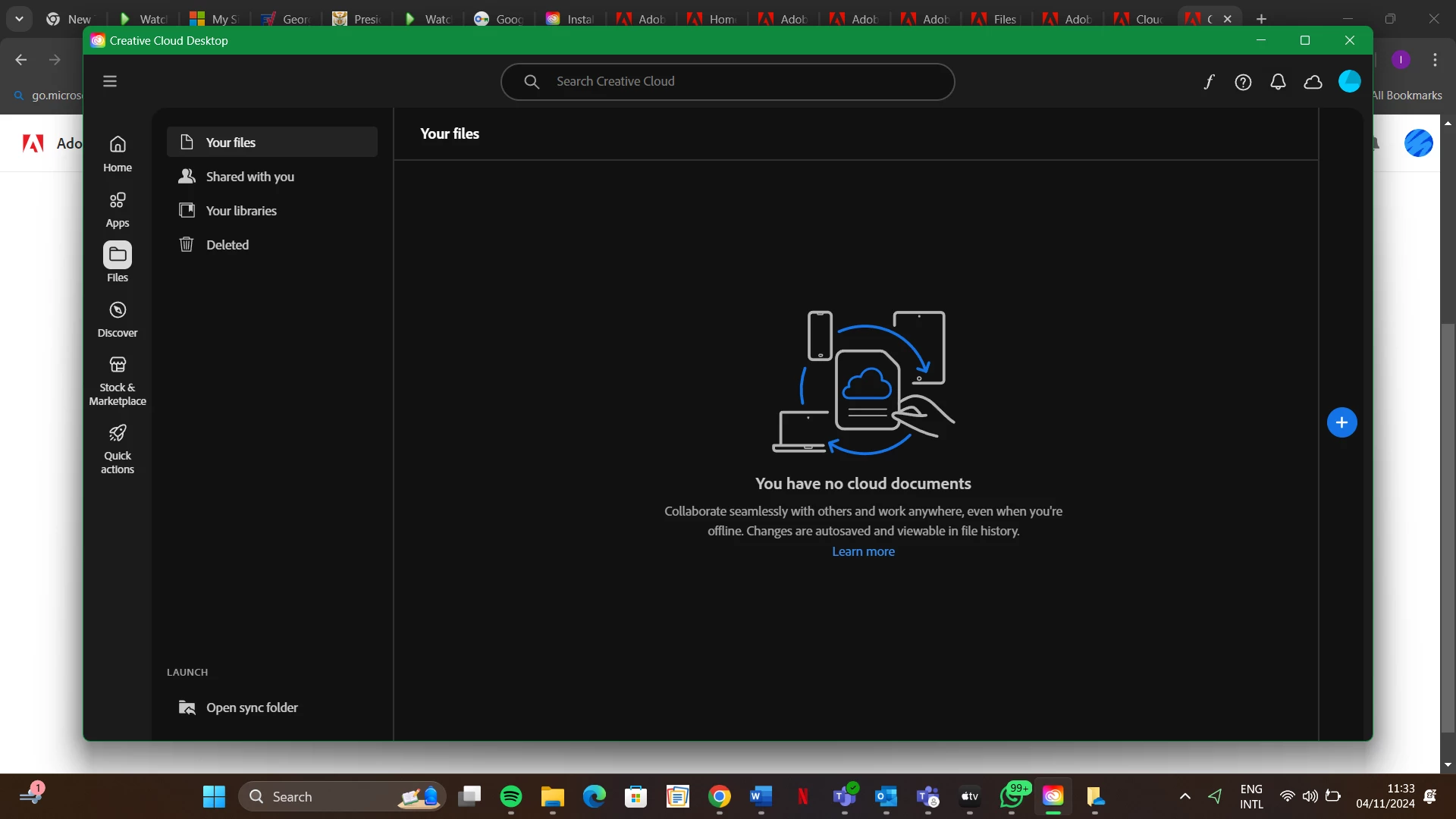Open the Discover section
Screen dimensions: 1456x819
(x=118, y=318)
